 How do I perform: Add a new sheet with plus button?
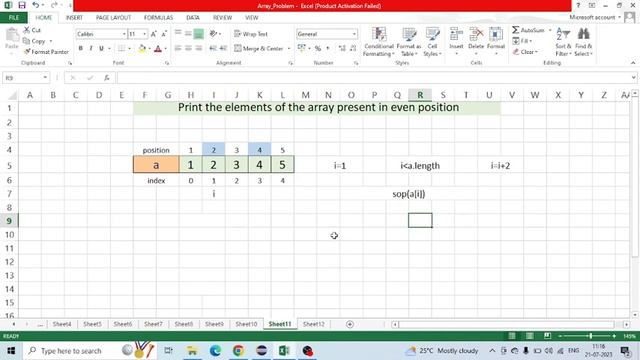(x=350, y=324)
